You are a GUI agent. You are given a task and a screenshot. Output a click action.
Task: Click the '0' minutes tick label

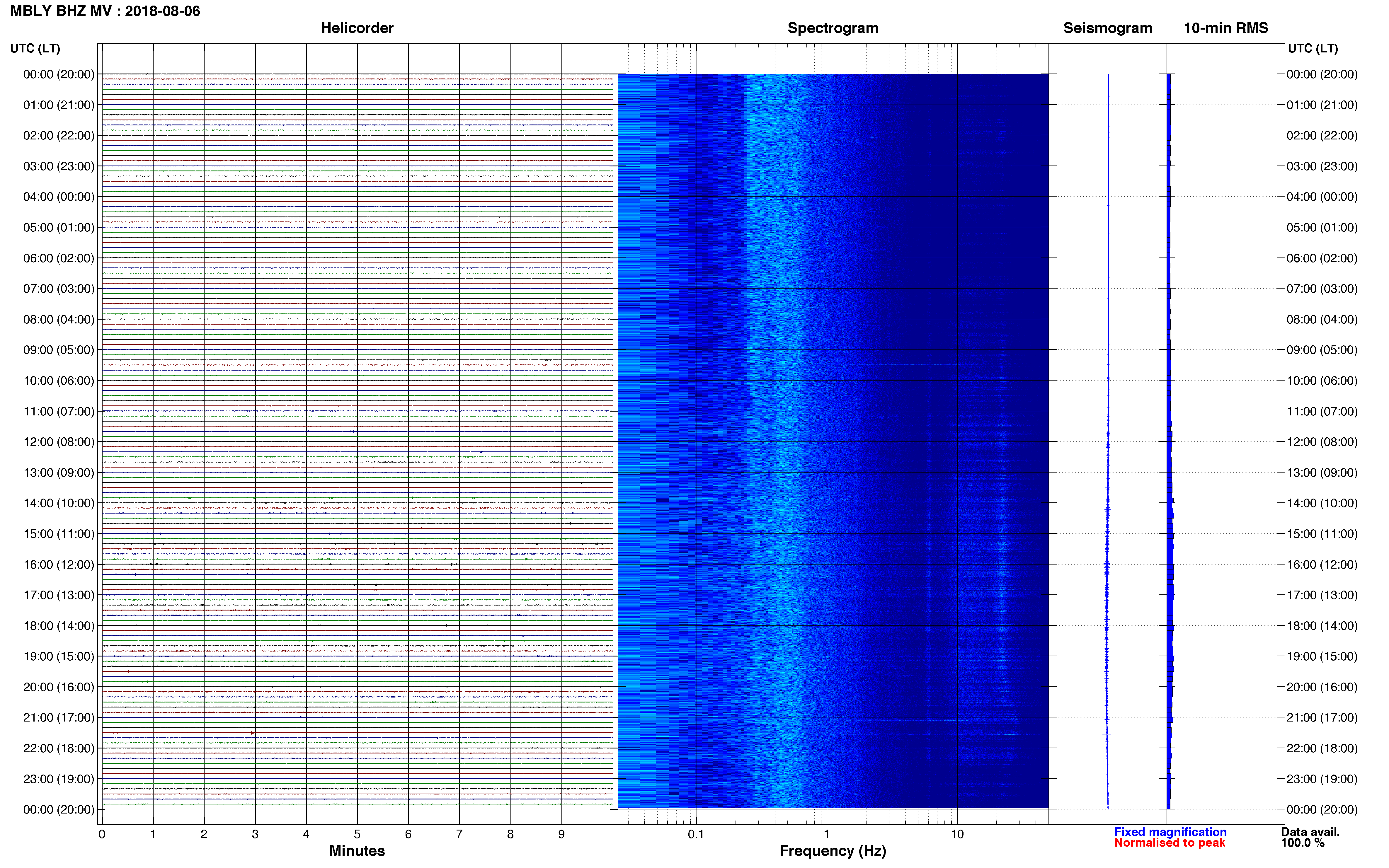coord(102,834)
